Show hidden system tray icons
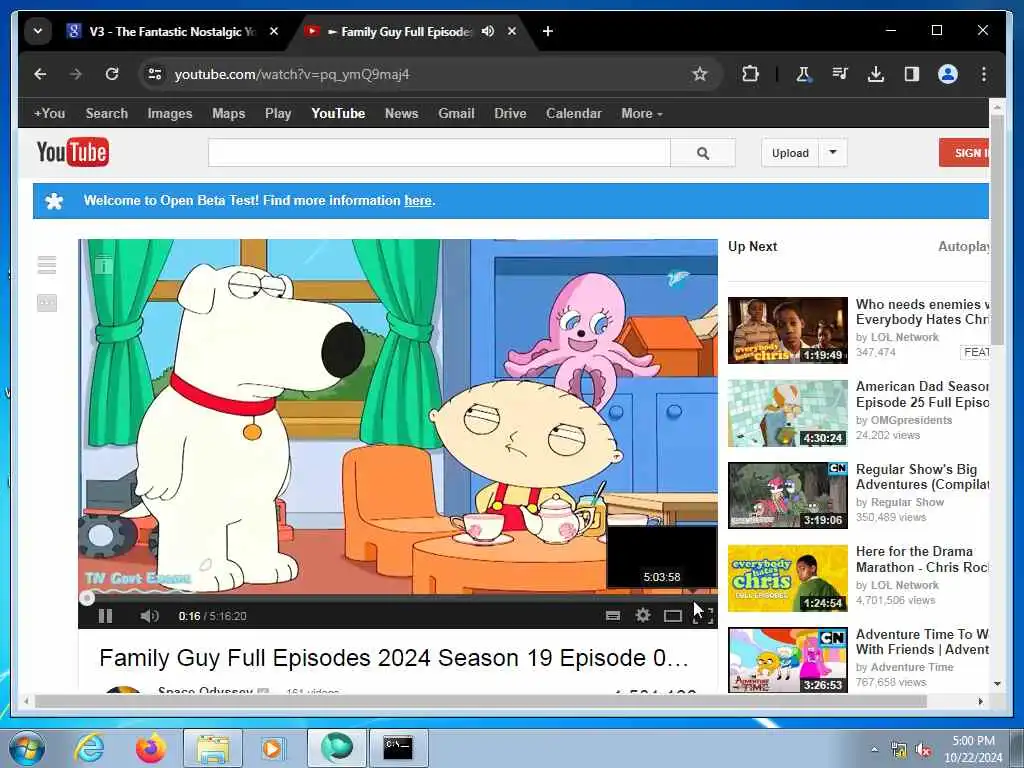1024x768 pixels. click(x=874, y=750)
